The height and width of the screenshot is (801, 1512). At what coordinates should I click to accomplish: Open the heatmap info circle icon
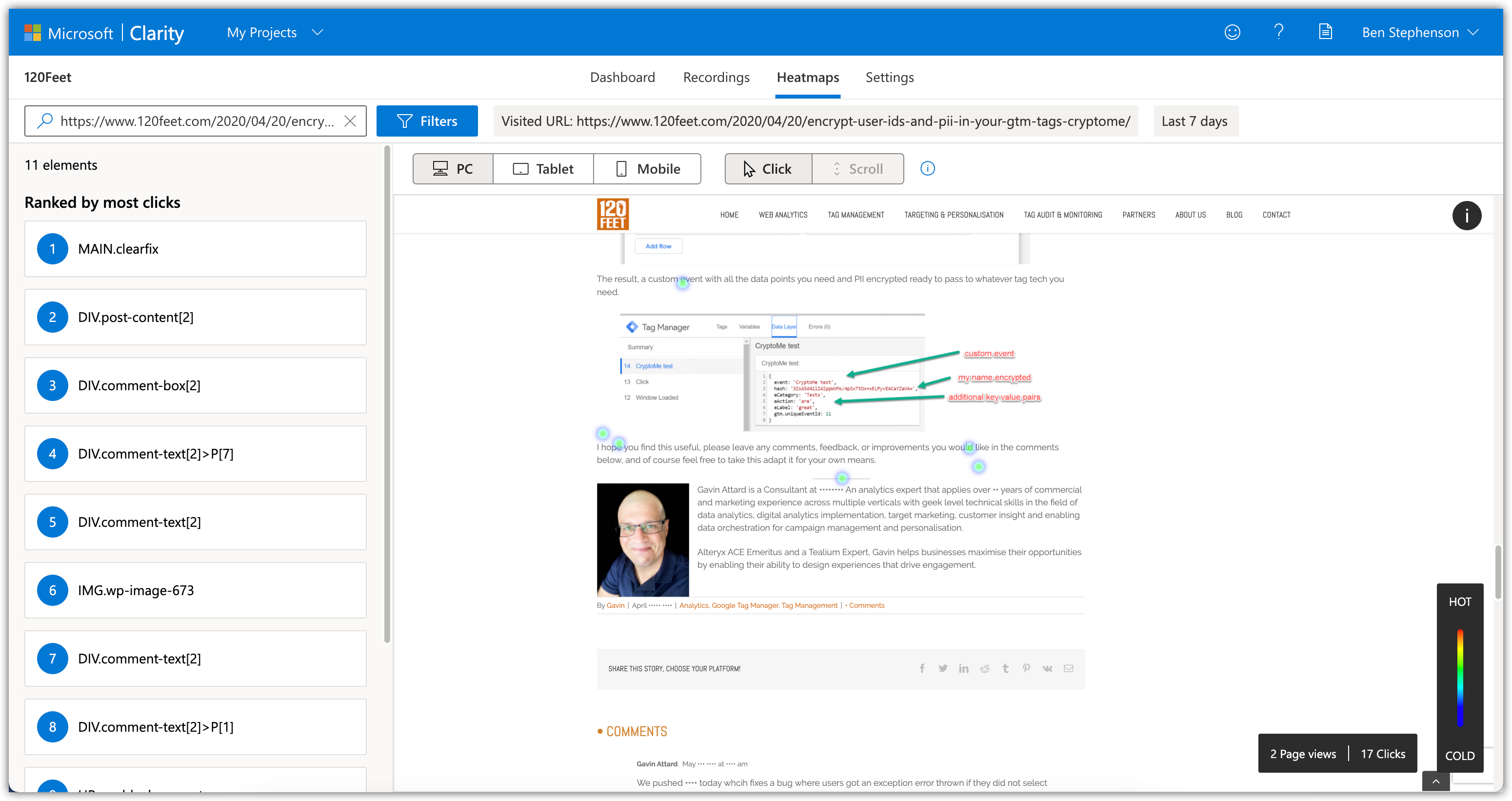click(927, 168)
